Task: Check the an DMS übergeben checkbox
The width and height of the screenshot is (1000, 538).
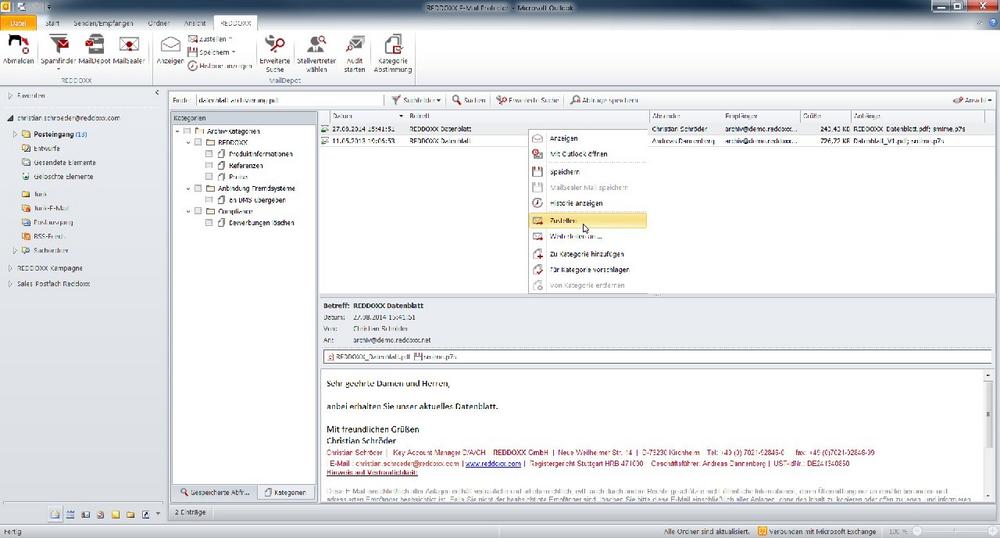Action: [209, 200]
